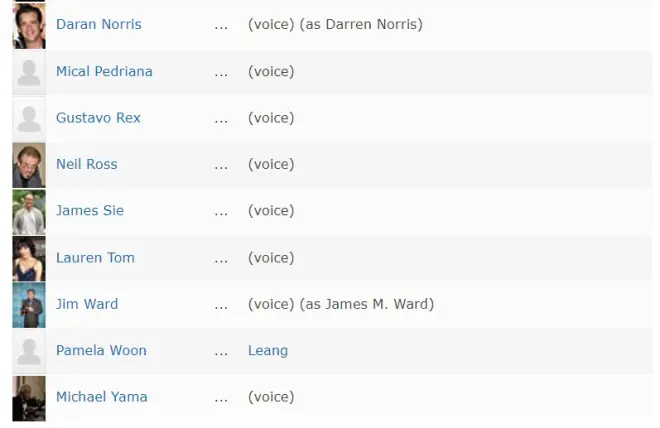Visit the Neil Ross actor link

point(87,164)
